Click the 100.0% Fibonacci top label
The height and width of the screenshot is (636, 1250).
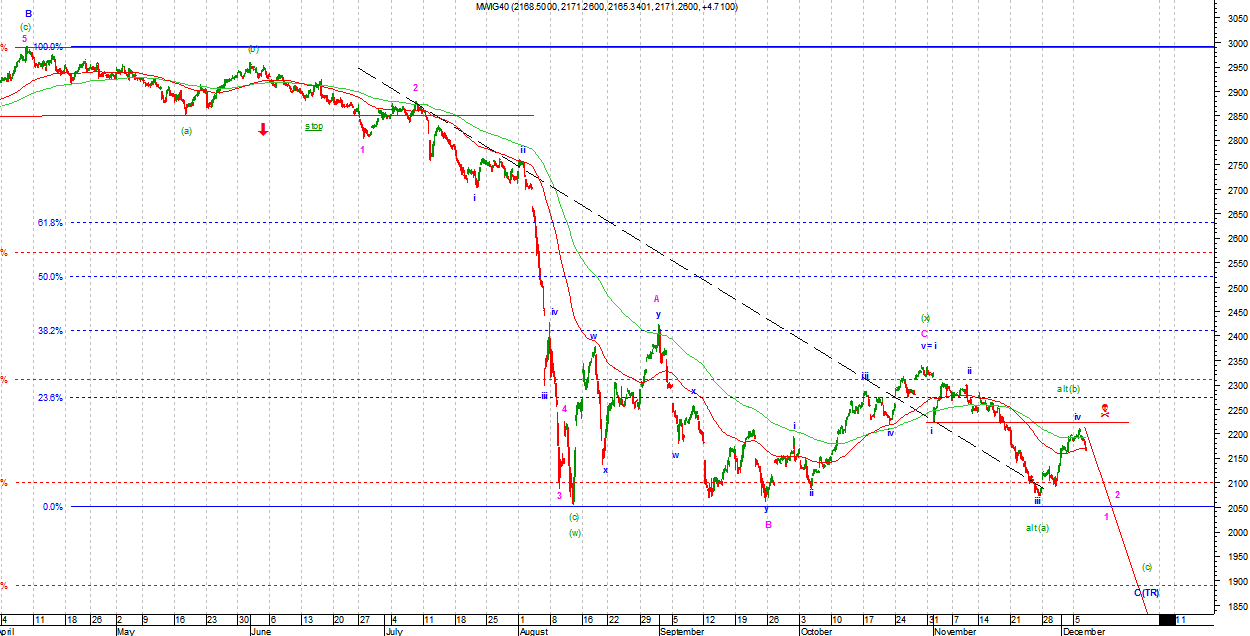click(x=48, y=47)
